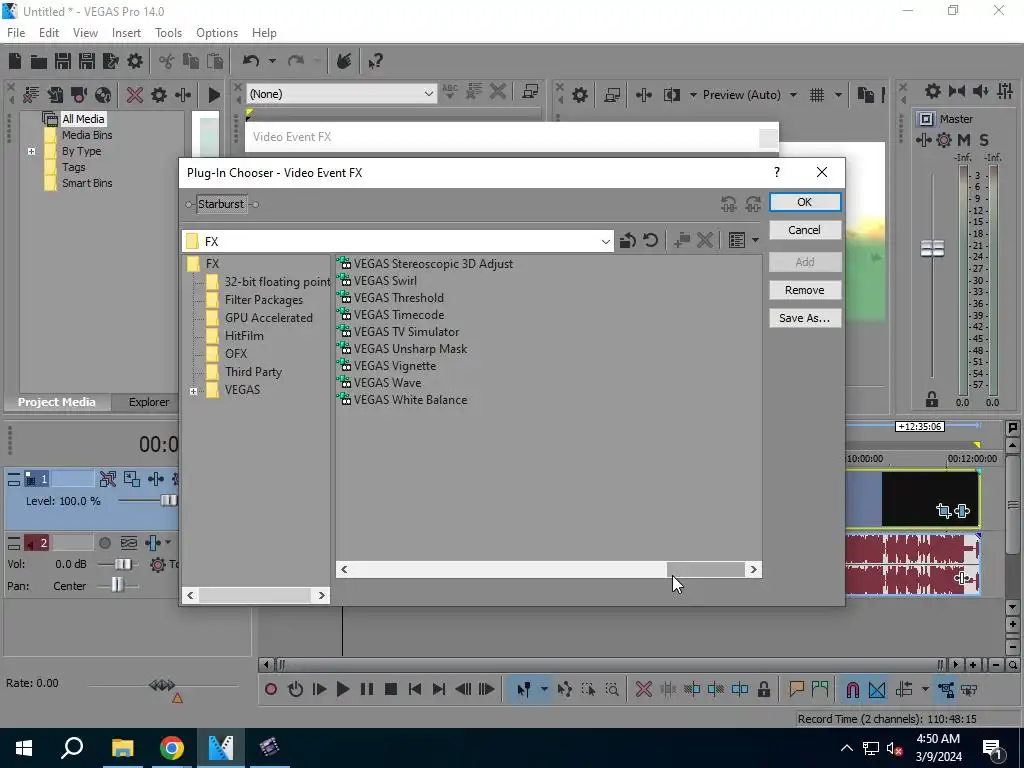Click Go to Start transport button
This screenshot has width=1024, height=768.
[x=415, y=689]
